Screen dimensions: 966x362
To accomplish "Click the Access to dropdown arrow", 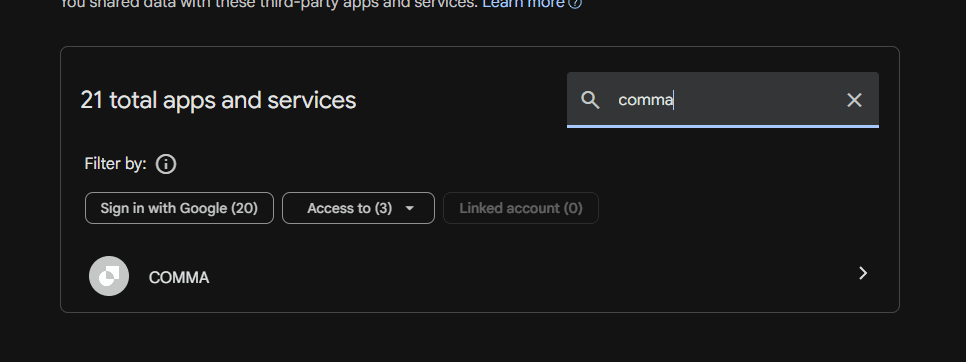I will point(410,209).
